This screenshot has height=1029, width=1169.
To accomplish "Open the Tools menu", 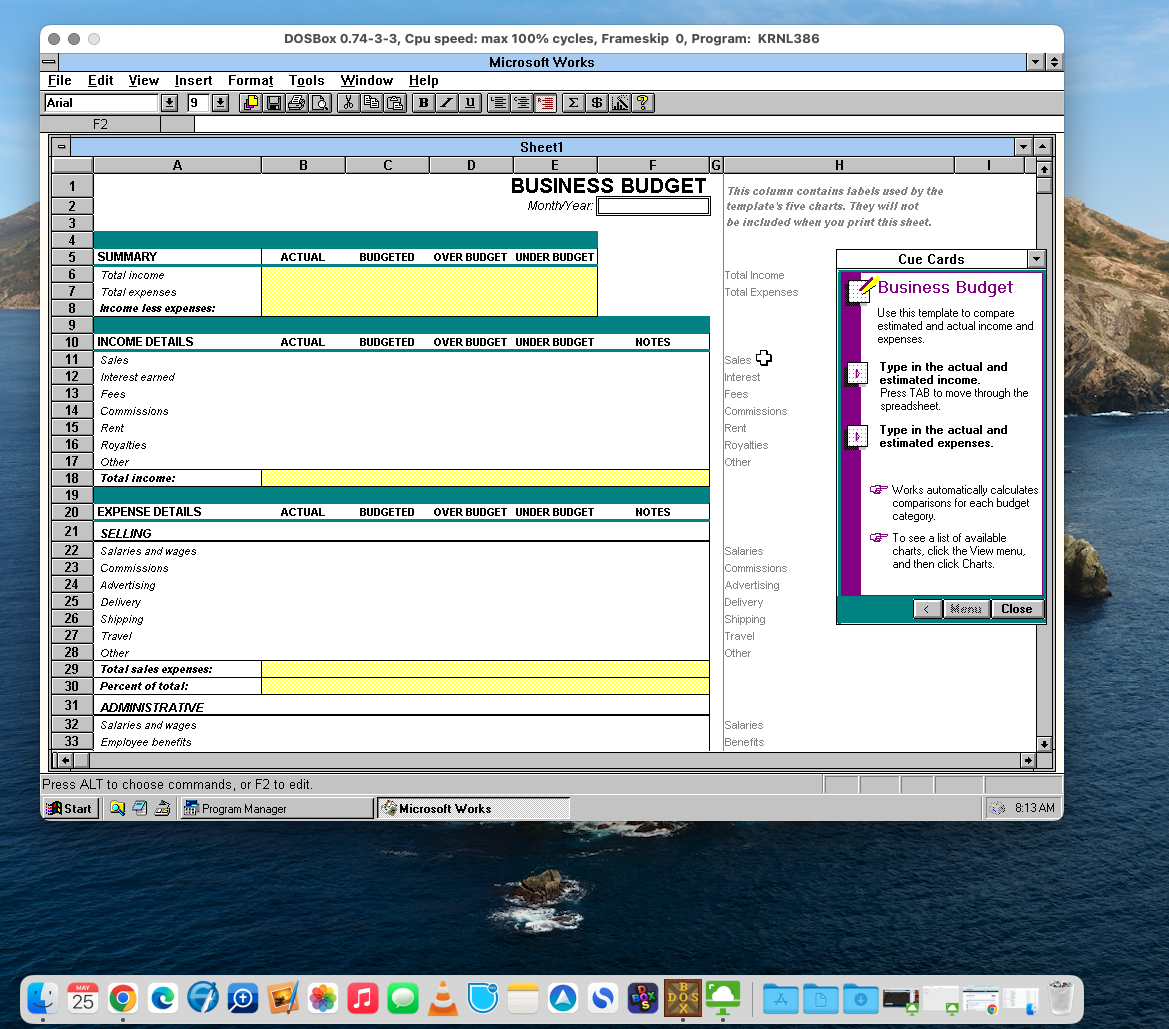I will [x=306, y=81].
